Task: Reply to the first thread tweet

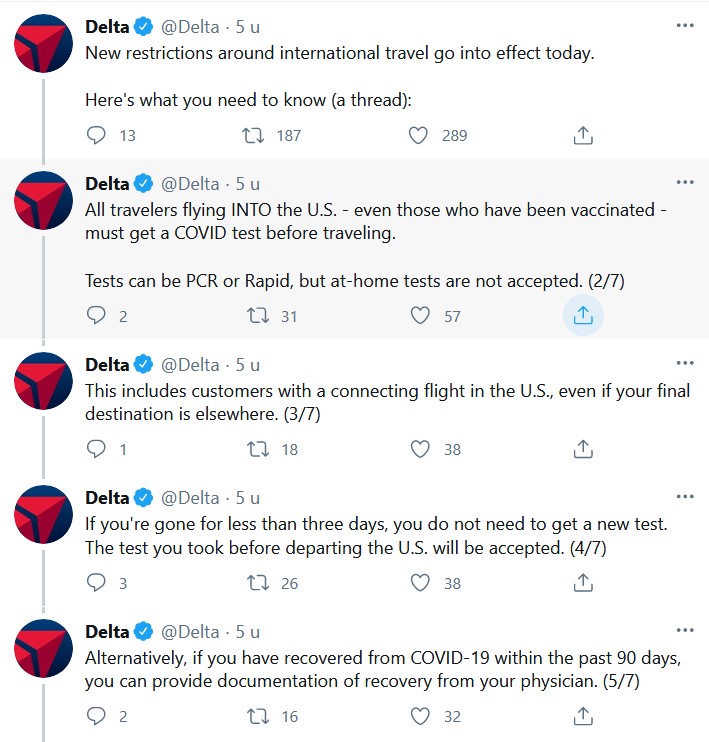Action: point(97,135)
